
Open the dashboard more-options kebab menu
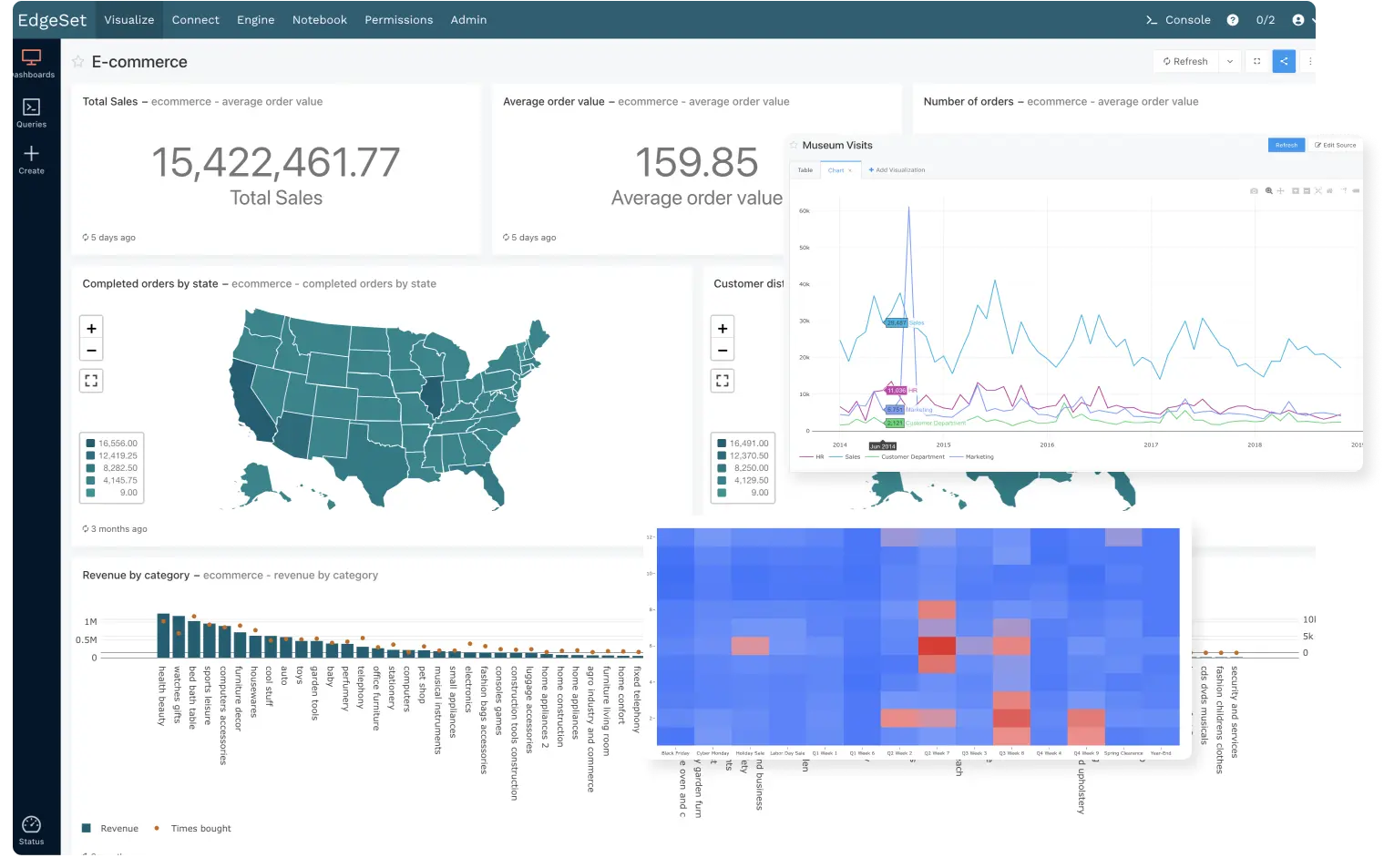(x=1310, y=61)
